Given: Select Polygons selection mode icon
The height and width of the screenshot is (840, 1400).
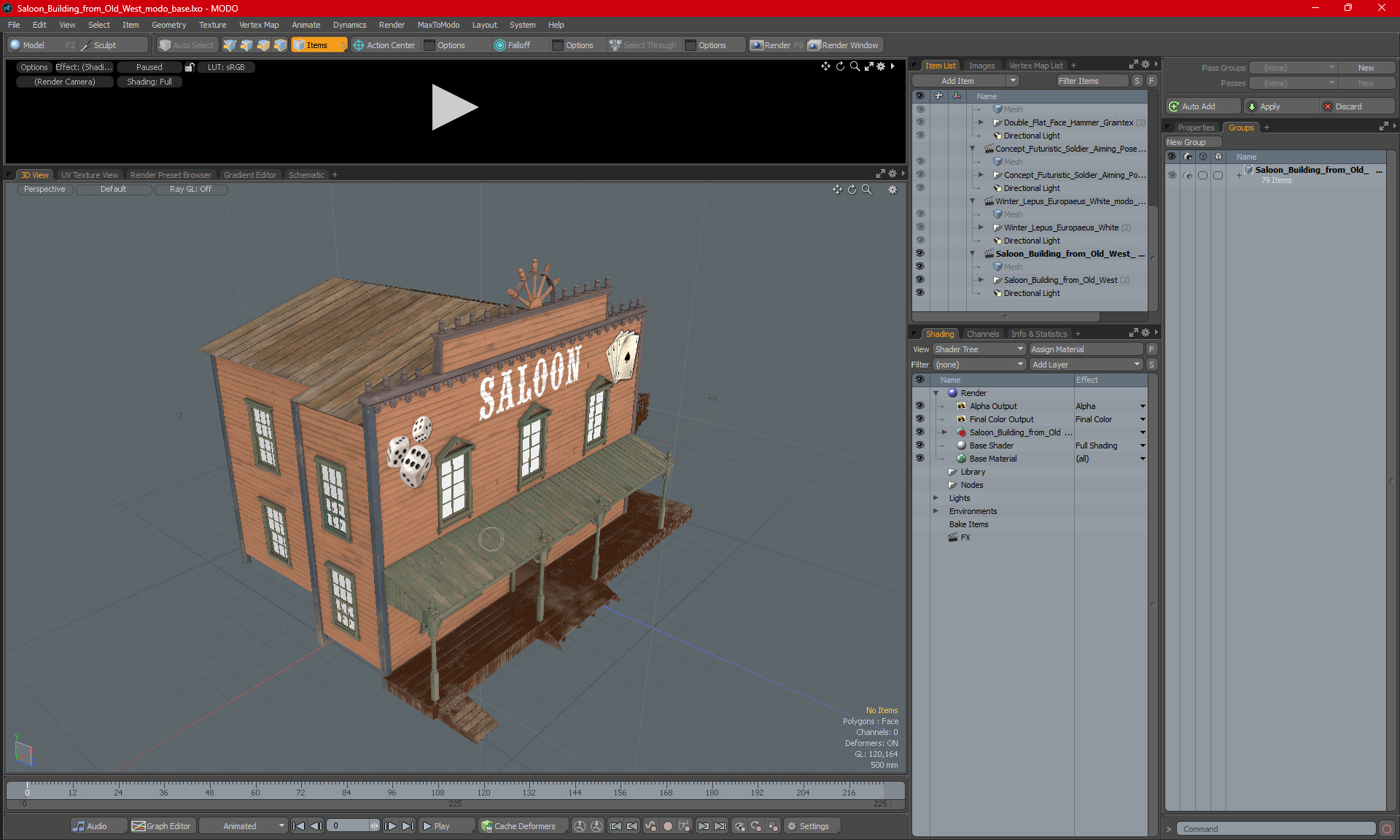Looking at the screenshot, I should click(x=263, y=45).
